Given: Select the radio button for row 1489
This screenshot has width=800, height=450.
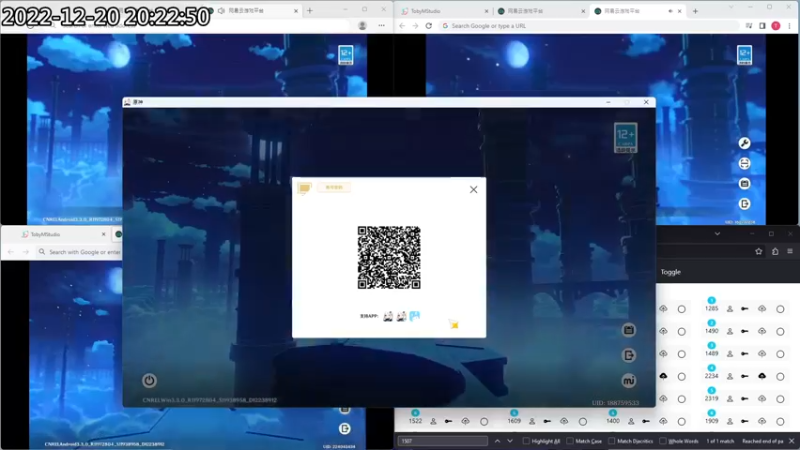Looking at the screenshot, I should (780, 354).
